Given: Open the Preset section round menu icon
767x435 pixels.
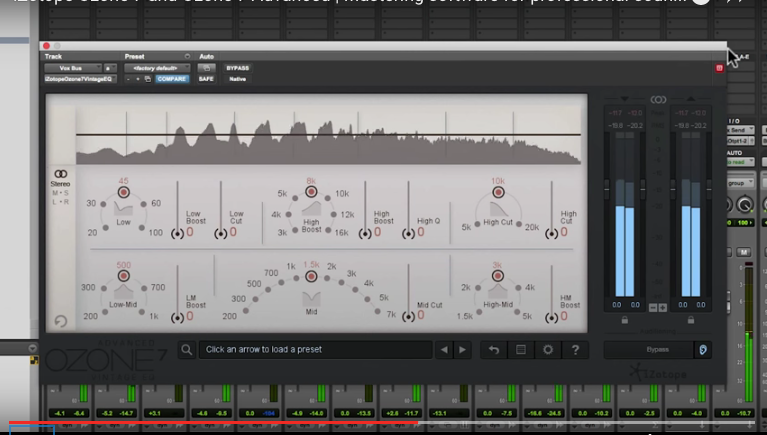Looking at the screenshot, I should (x=187, y=56).
